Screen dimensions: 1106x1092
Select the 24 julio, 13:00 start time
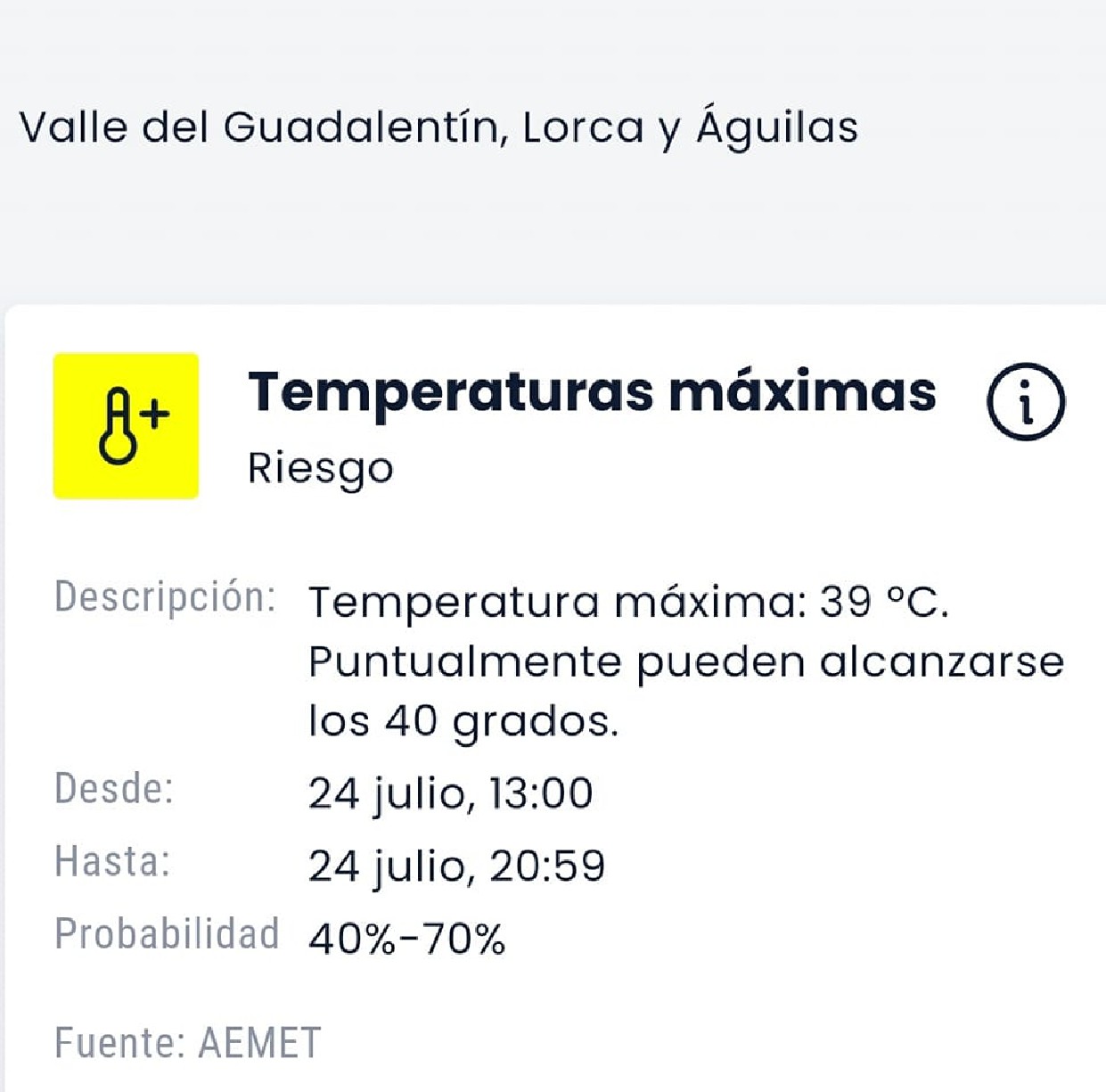[450, 793]
